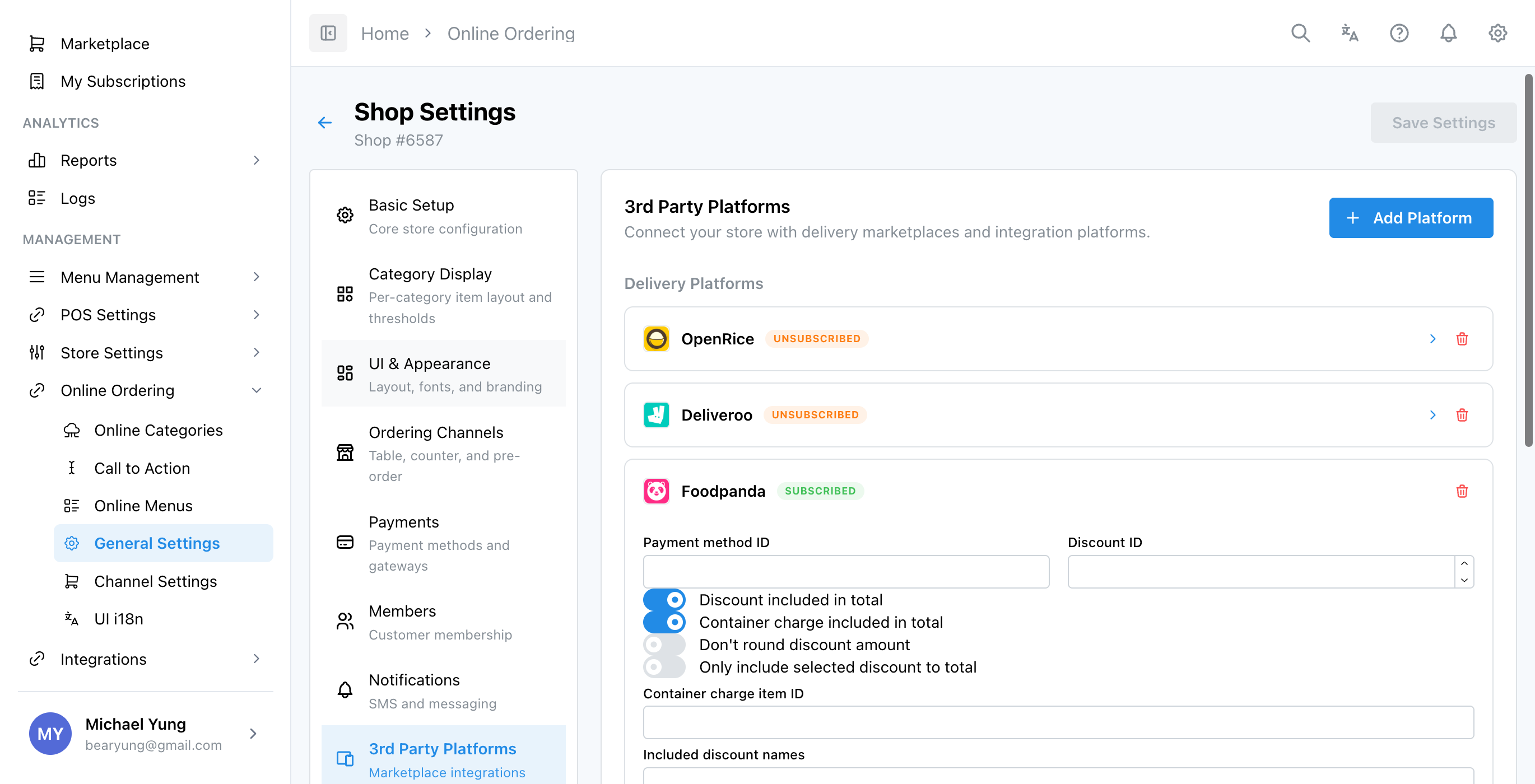Open notifications bell in top bar
Viewport: 1535px width, 784px height.
click(1449, 34)
